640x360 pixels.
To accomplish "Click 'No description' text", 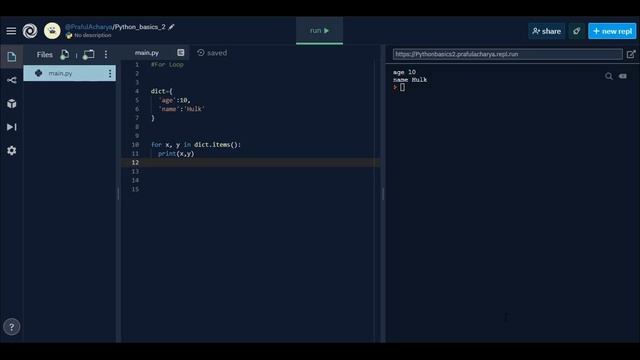I will coord(93,36).
